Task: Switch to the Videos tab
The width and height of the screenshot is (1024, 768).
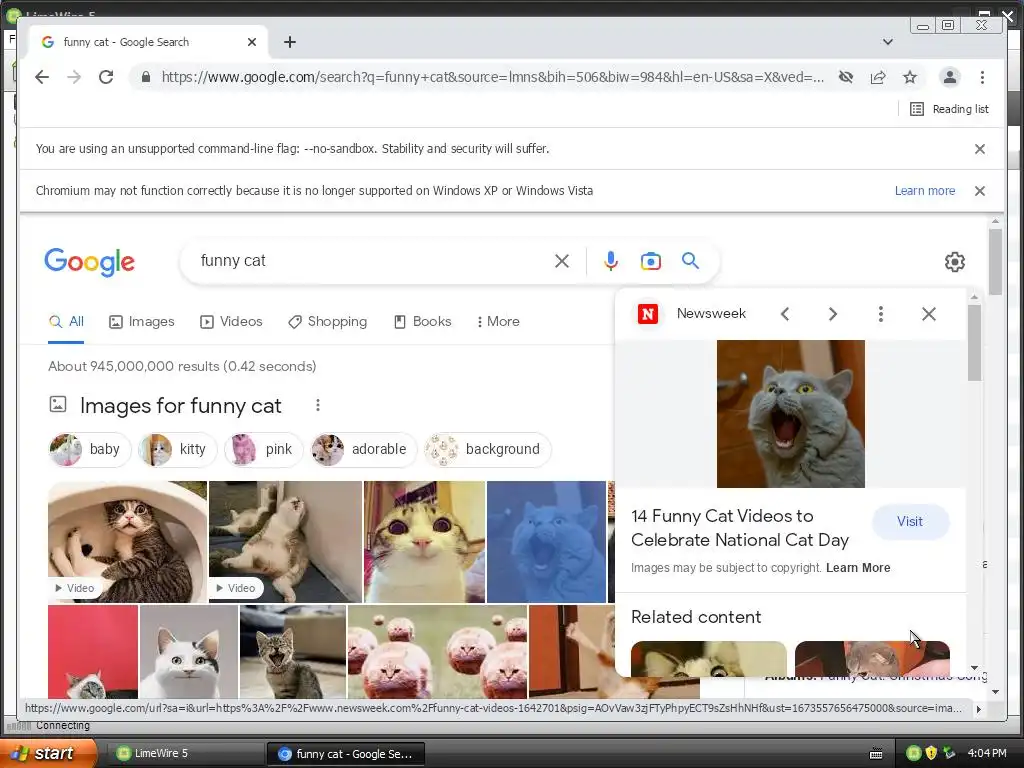Action: pos(231,321)
